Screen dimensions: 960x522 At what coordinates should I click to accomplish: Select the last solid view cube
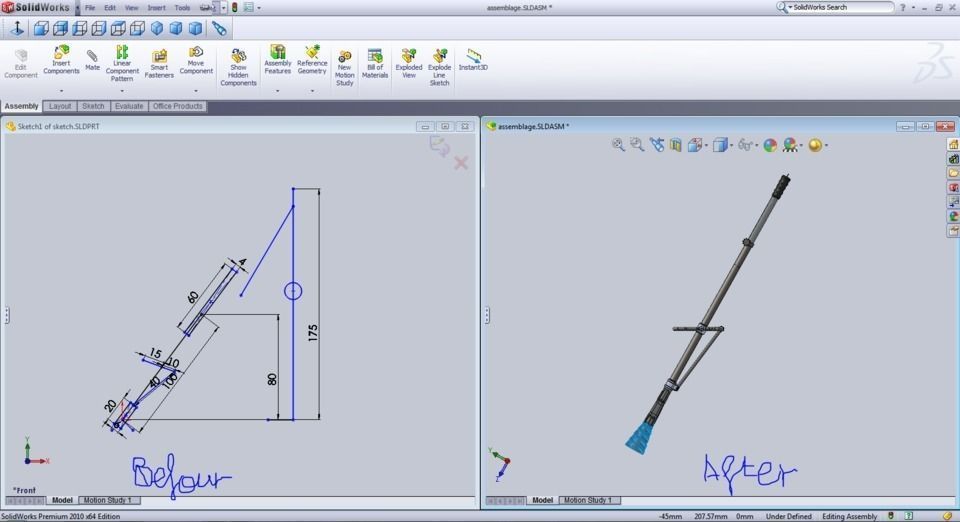[x=195, y=28]
